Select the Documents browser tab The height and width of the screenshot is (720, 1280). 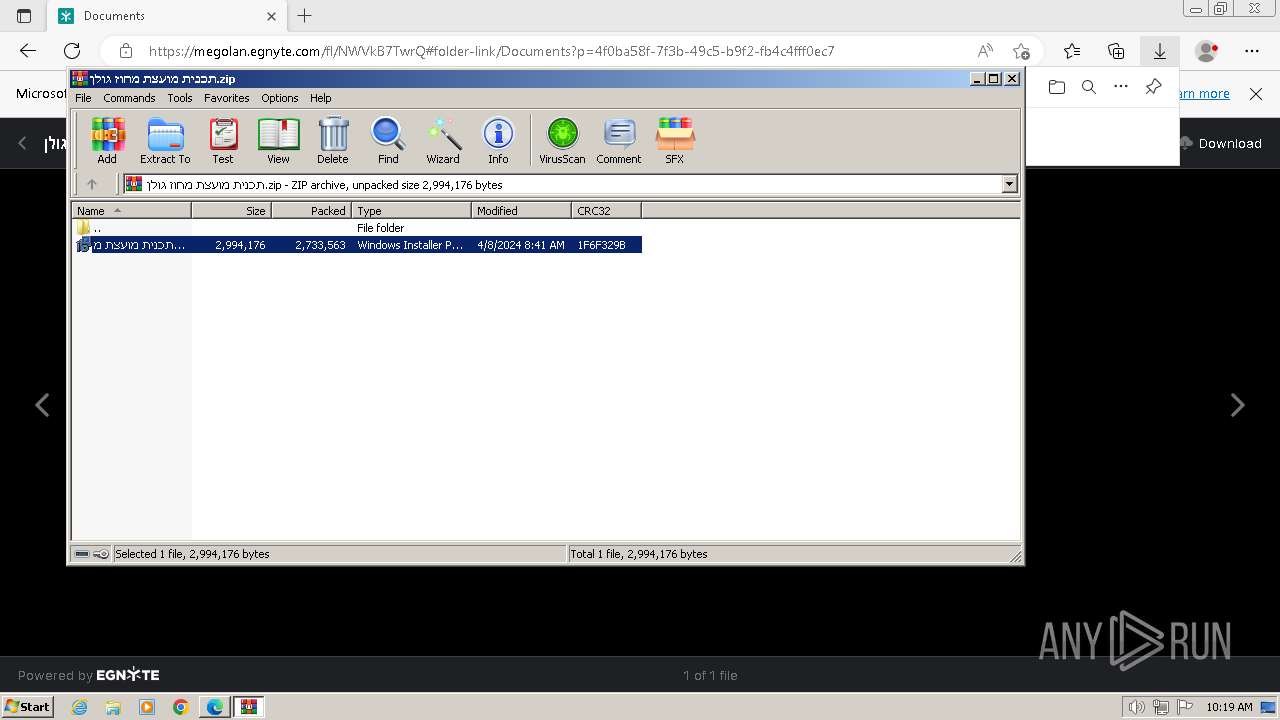[166, 16]
